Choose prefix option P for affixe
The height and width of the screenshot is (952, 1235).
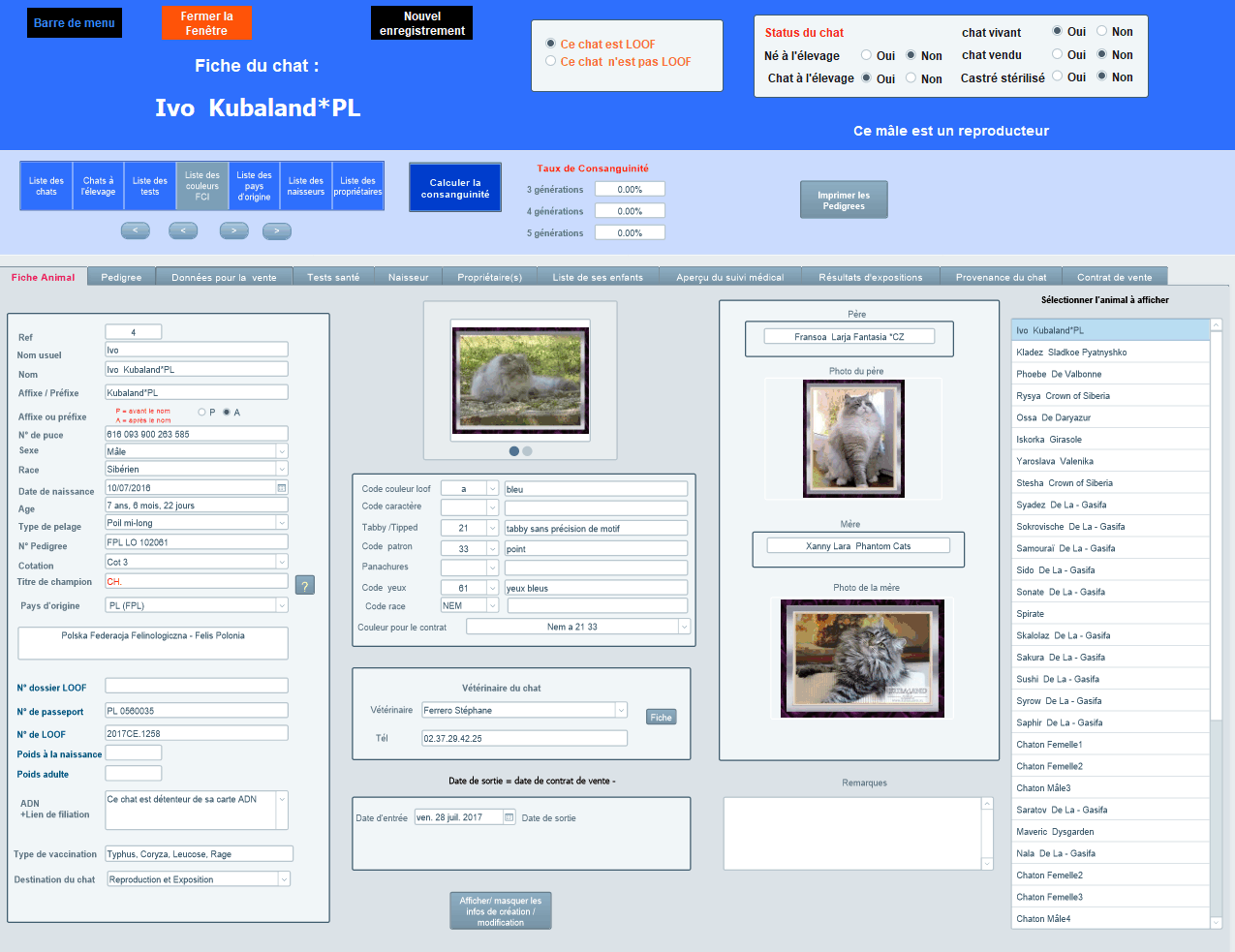201,413
